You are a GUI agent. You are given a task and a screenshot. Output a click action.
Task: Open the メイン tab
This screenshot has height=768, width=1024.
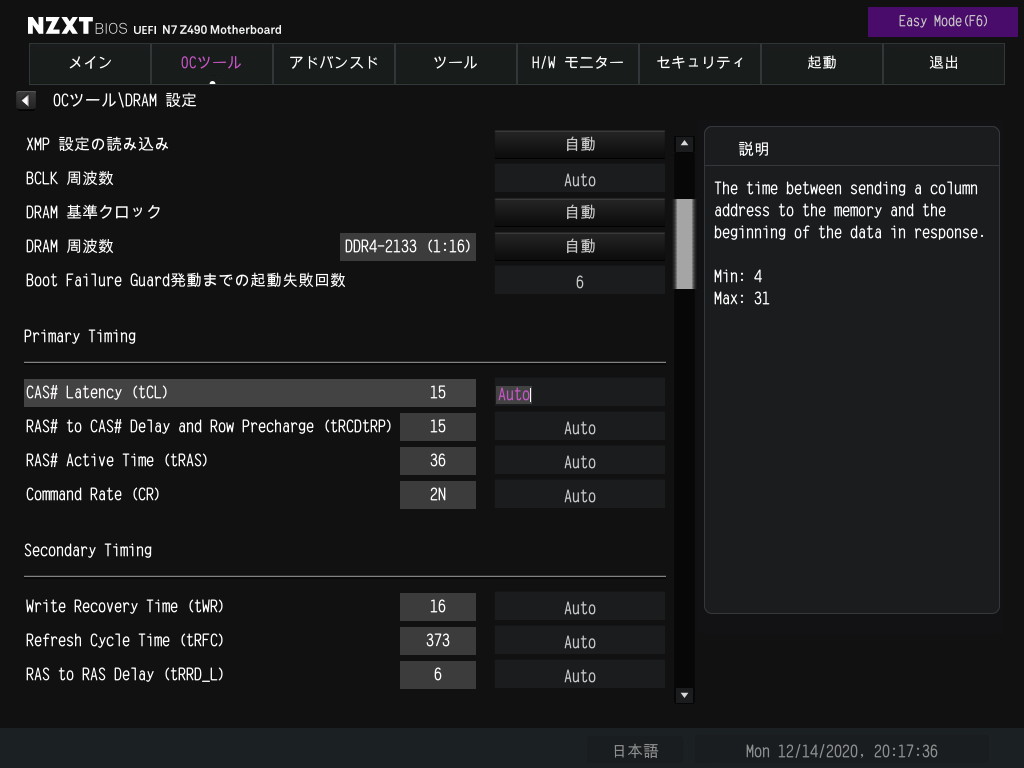pos(90,63)
